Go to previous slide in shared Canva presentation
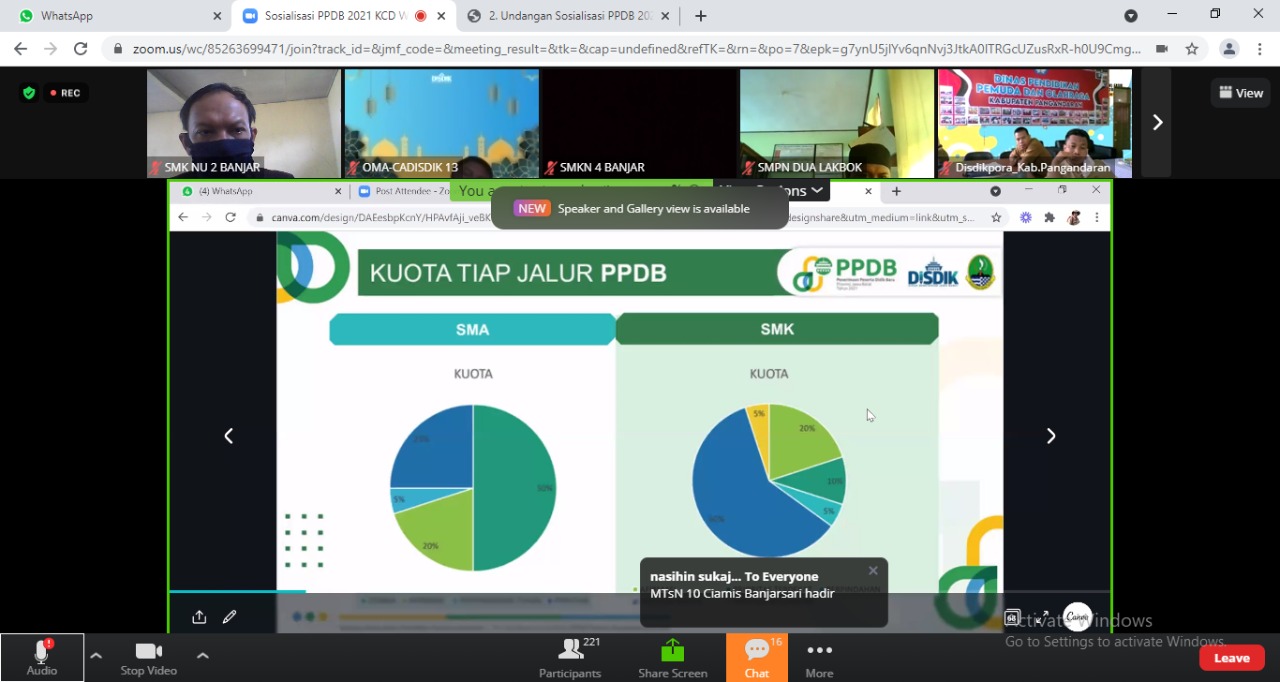1280x682 pixels. 228,436
